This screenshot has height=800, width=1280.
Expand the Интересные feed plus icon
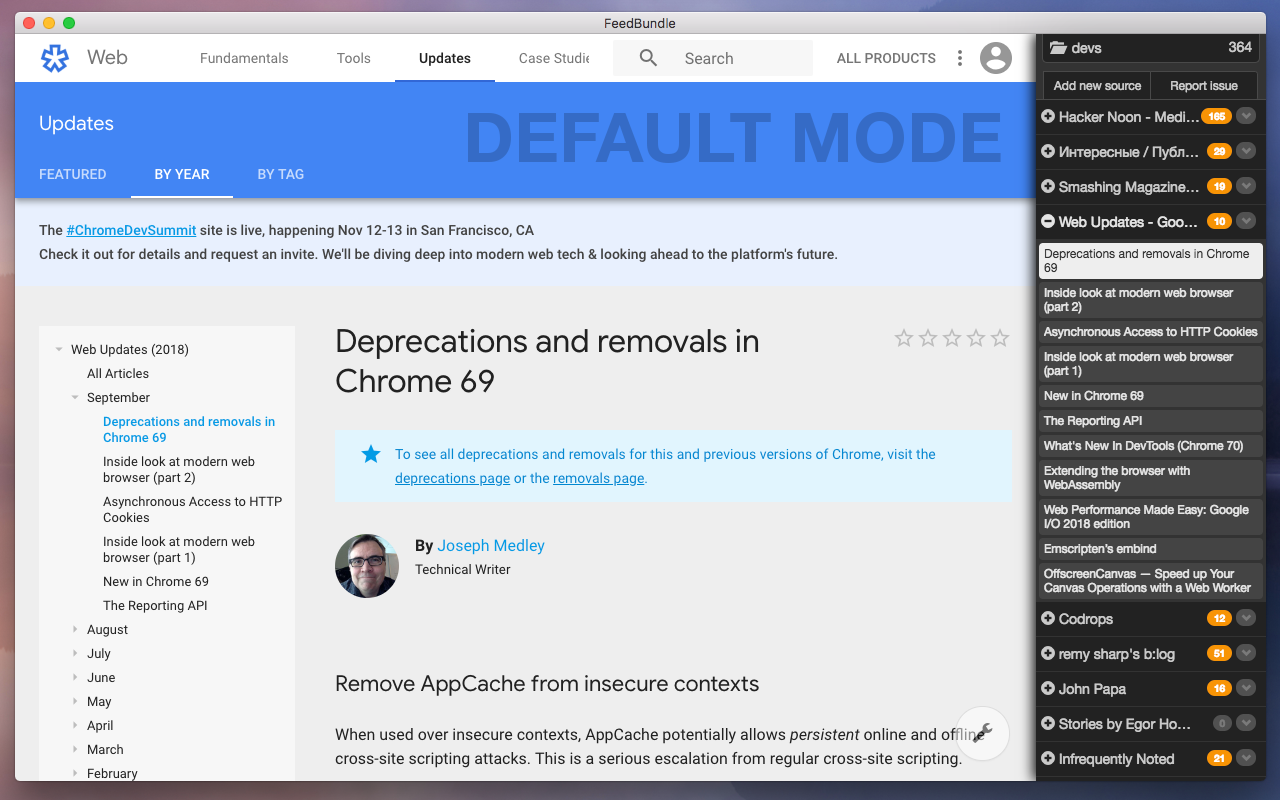(x=1048, y=152)
